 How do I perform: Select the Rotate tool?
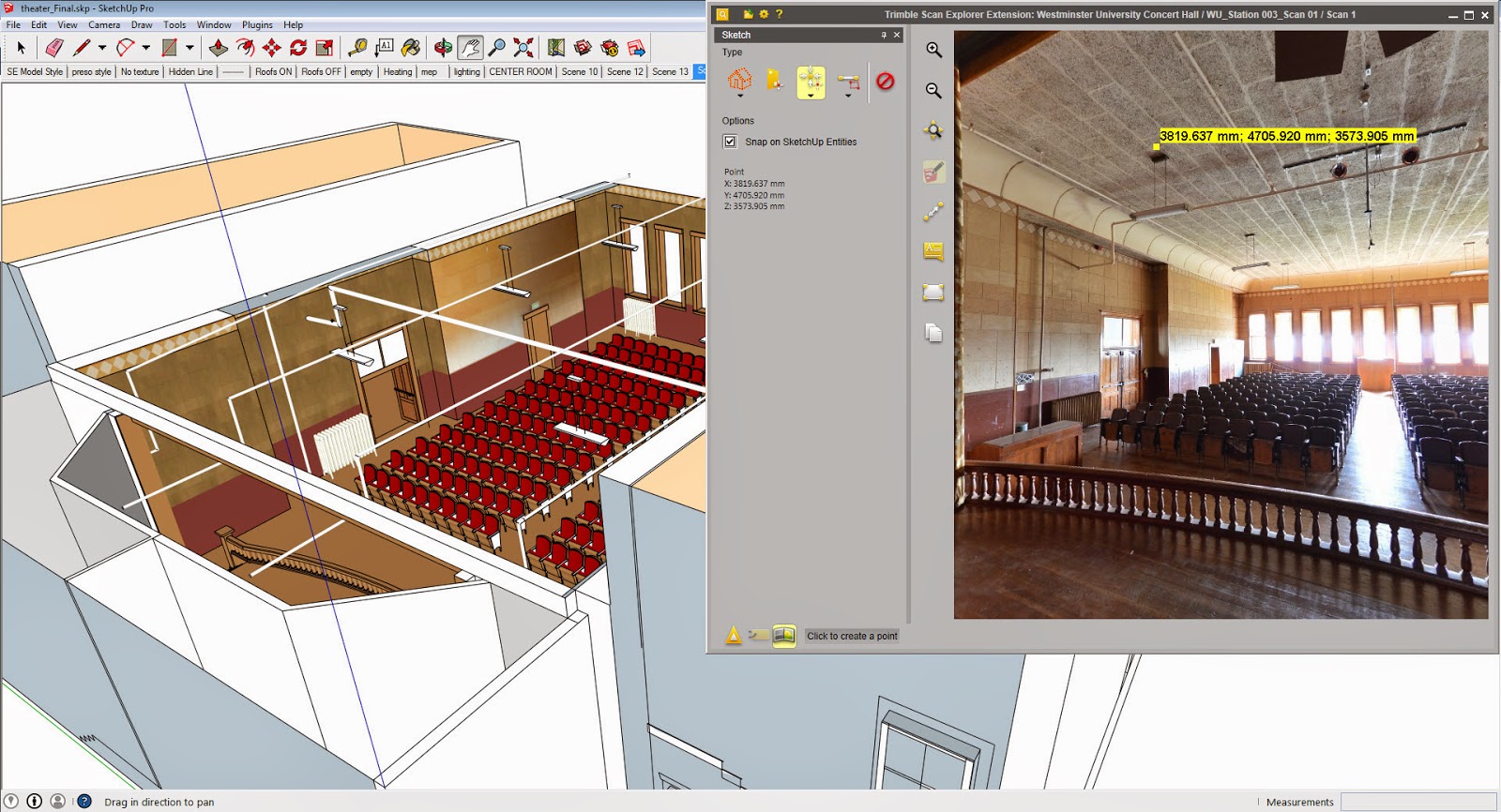(x=298, y=48)
